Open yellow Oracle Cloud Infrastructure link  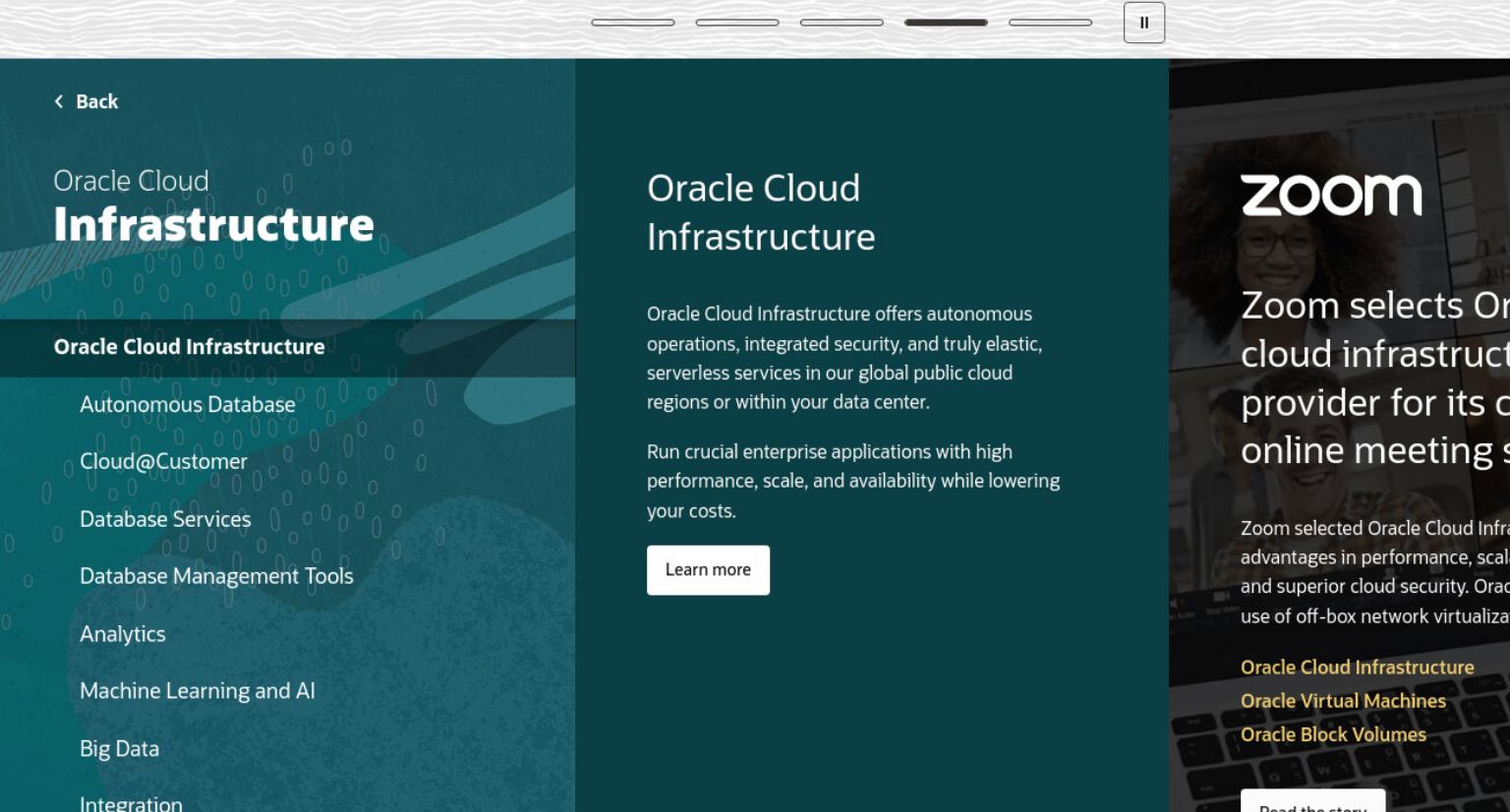pos(1357,667)
